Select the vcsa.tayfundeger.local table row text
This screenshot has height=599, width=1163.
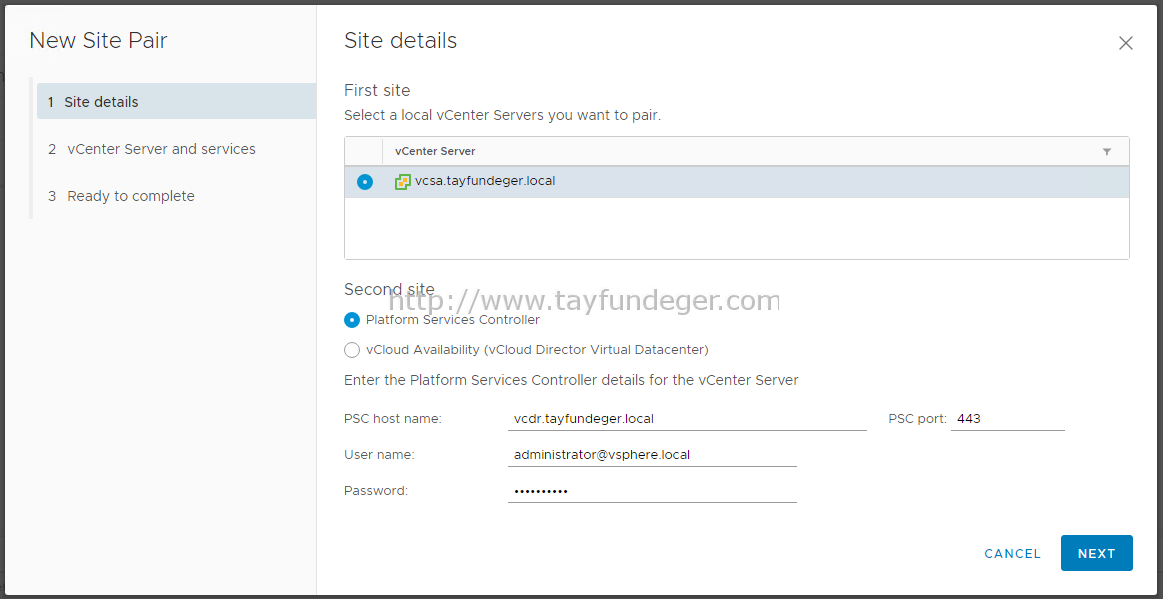tap(485, 180)
